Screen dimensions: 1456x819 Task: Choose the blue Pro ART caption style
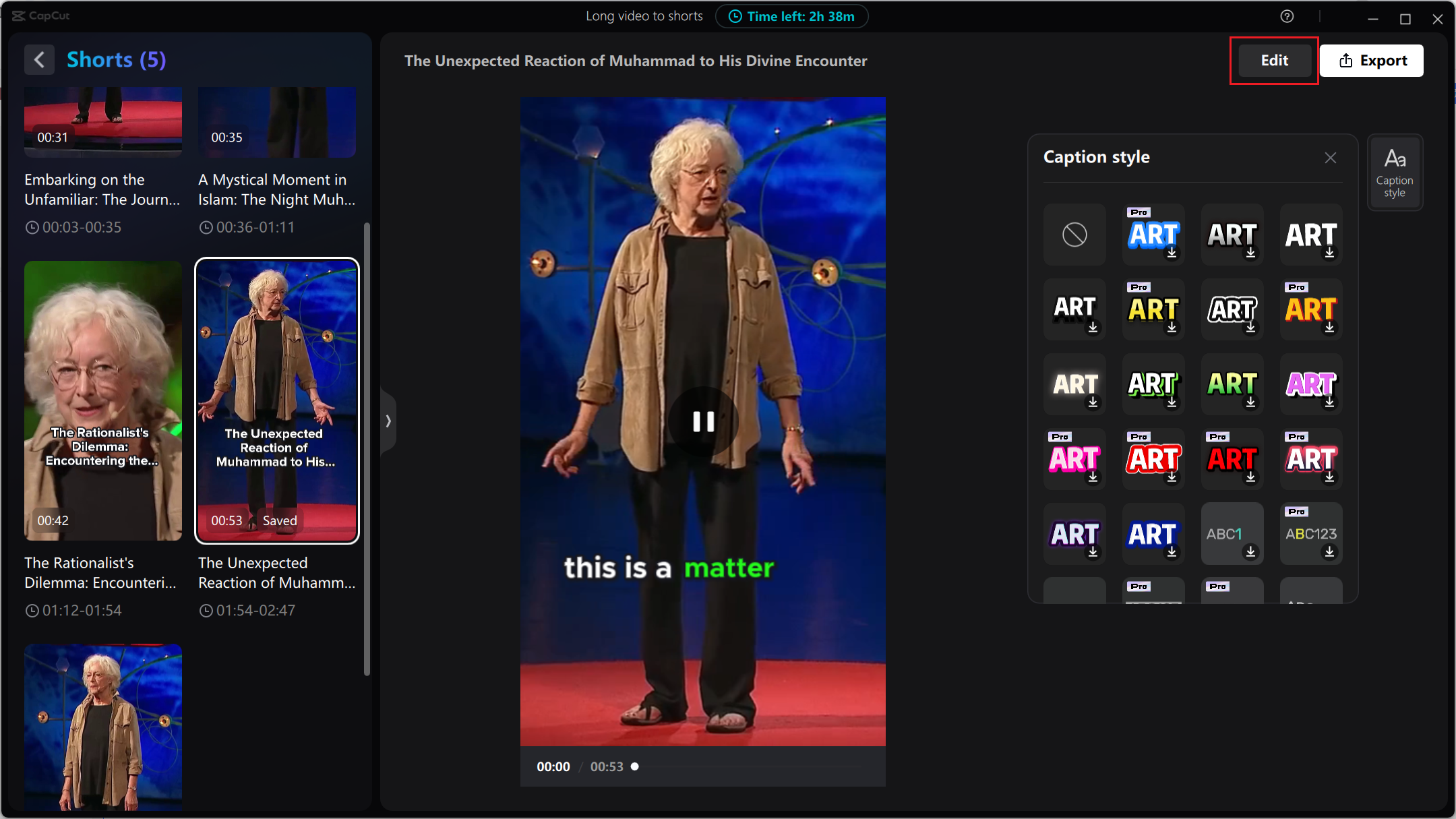click(x=1153, y=235)
